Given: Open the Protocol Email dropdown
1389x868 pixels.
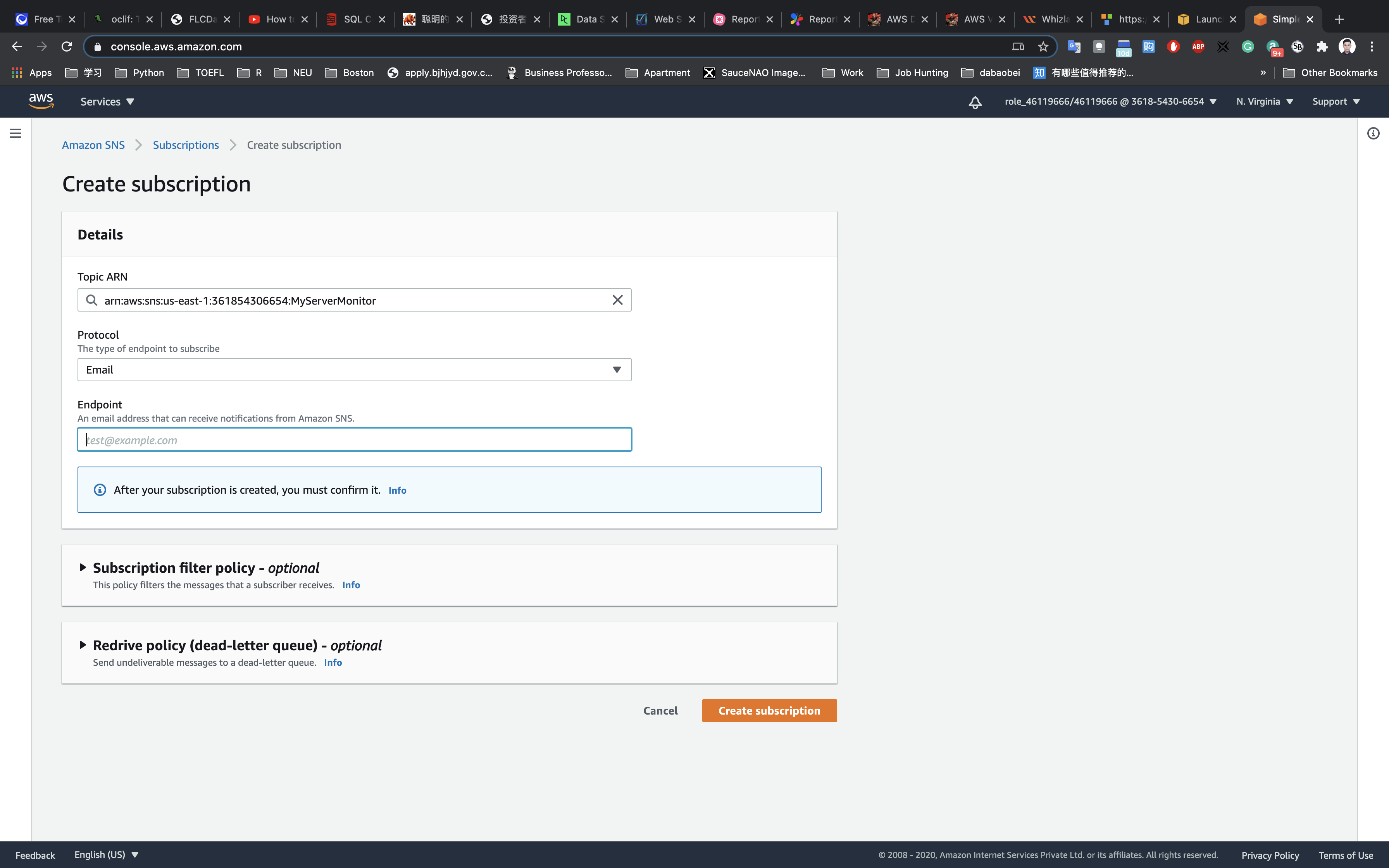Looking at the screenshot, I should point(354,370).
